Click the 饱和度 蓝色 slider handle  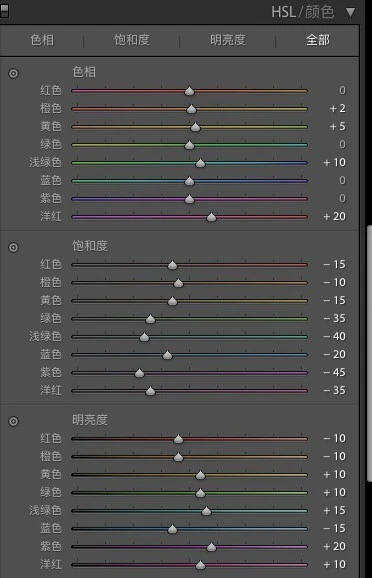coord(167,355)
